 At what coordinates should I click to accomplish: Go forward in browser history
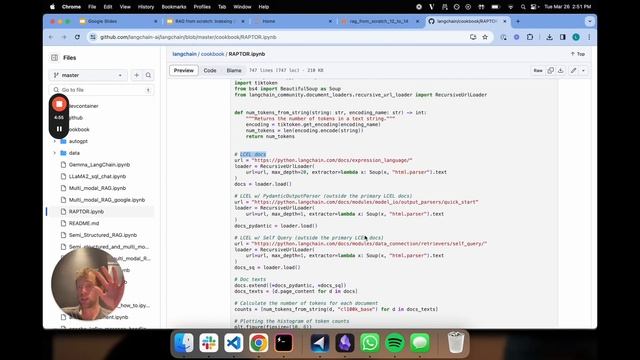(64, 37)
